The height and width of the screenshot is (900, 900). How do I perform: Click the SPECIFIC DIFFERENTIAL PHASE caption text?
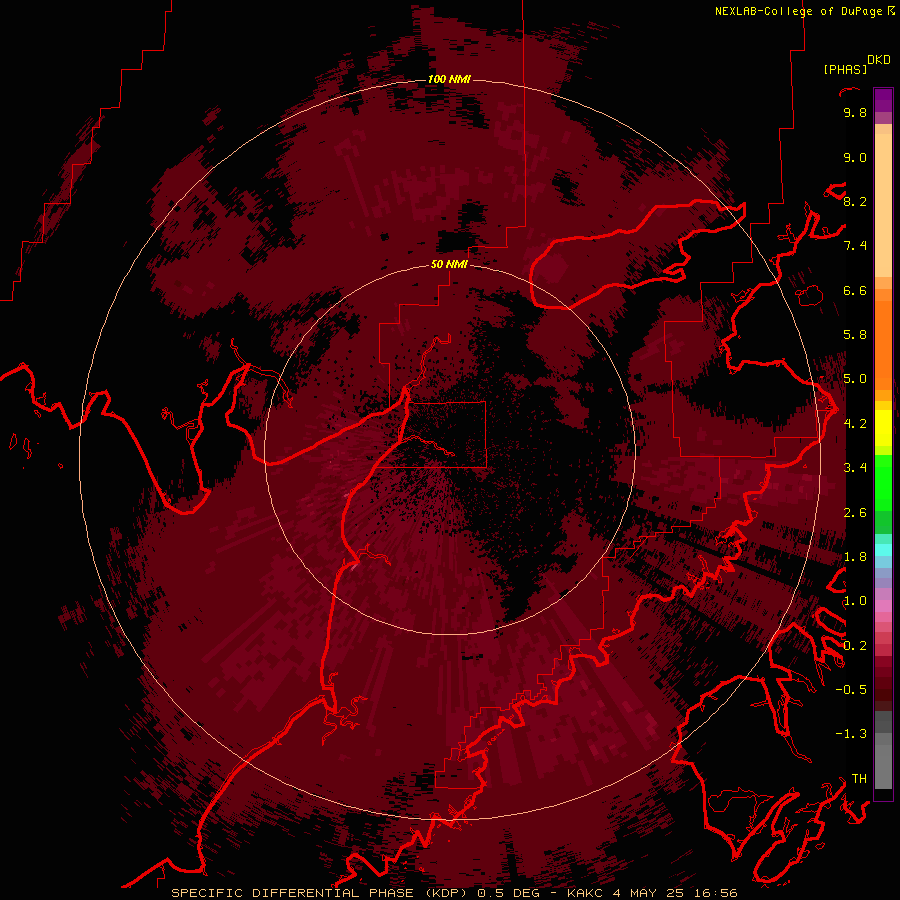point(292,893)
